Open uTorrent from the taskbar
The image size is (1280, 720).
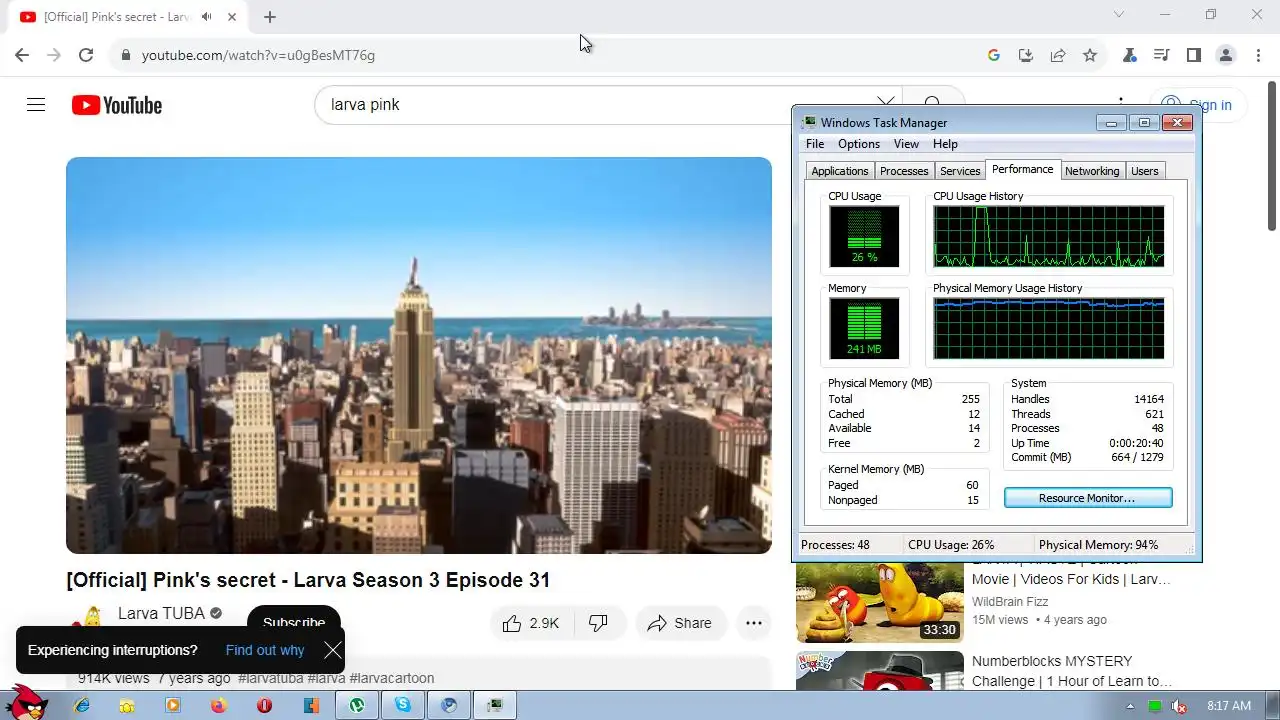(x=357, y=705)
